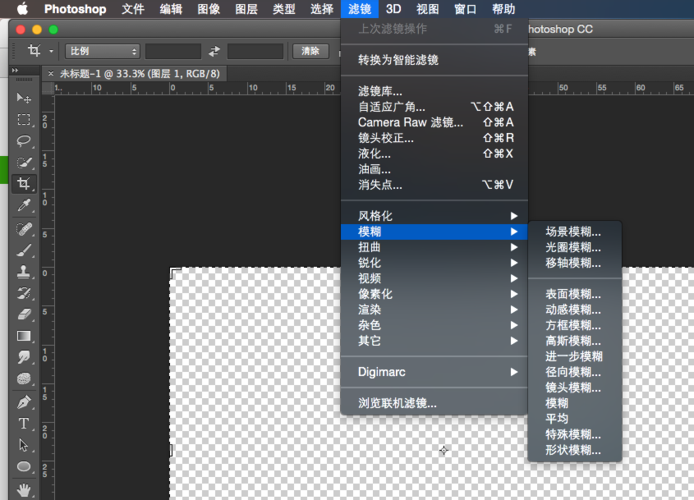This screenshot has height=500, width=694.
Task: Select the Clone Stamp tool
Action: 23,272
